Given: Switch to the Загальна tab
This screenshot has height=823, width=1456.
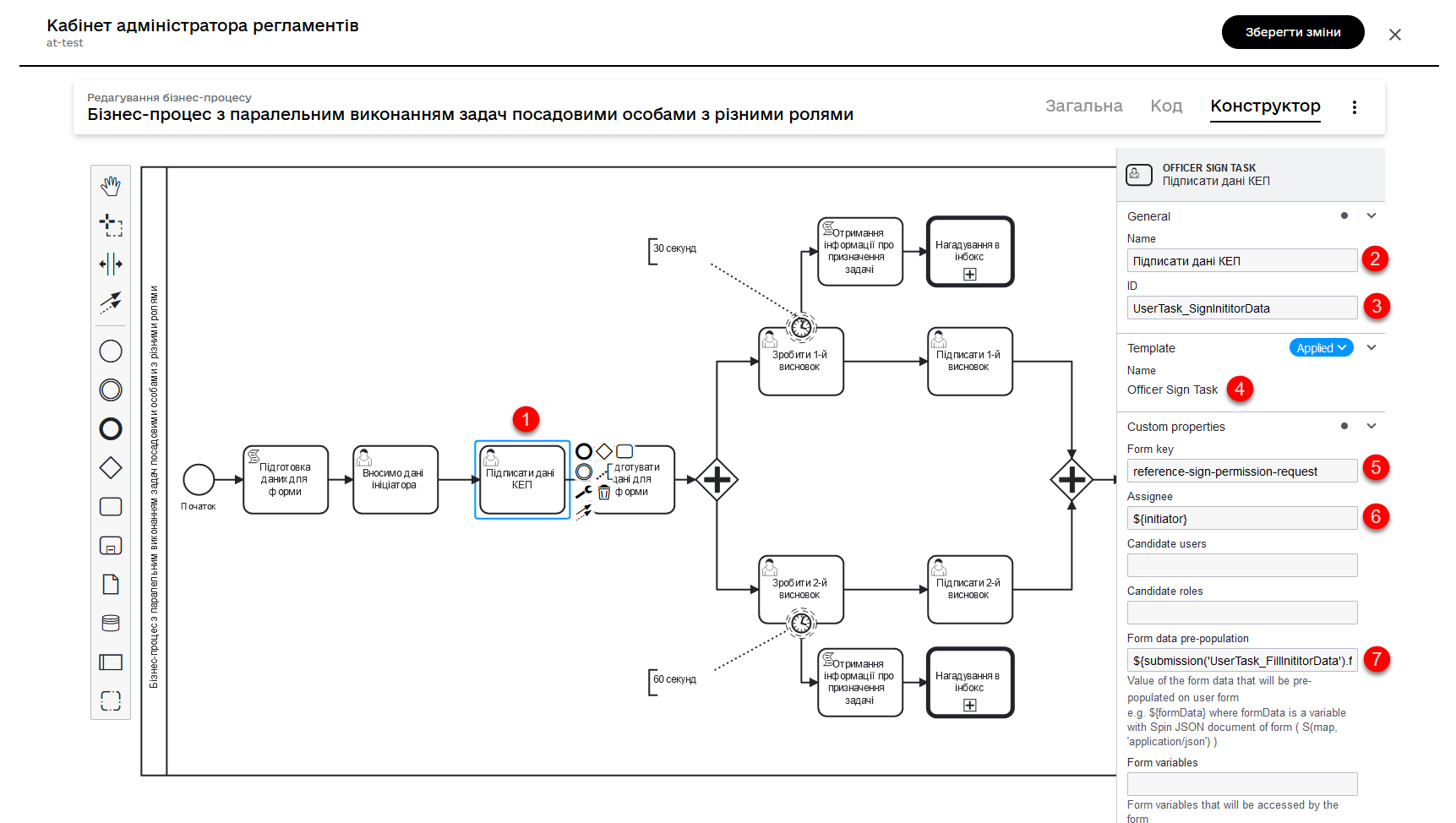Looking at the screenshot, I should point(1084,106).
